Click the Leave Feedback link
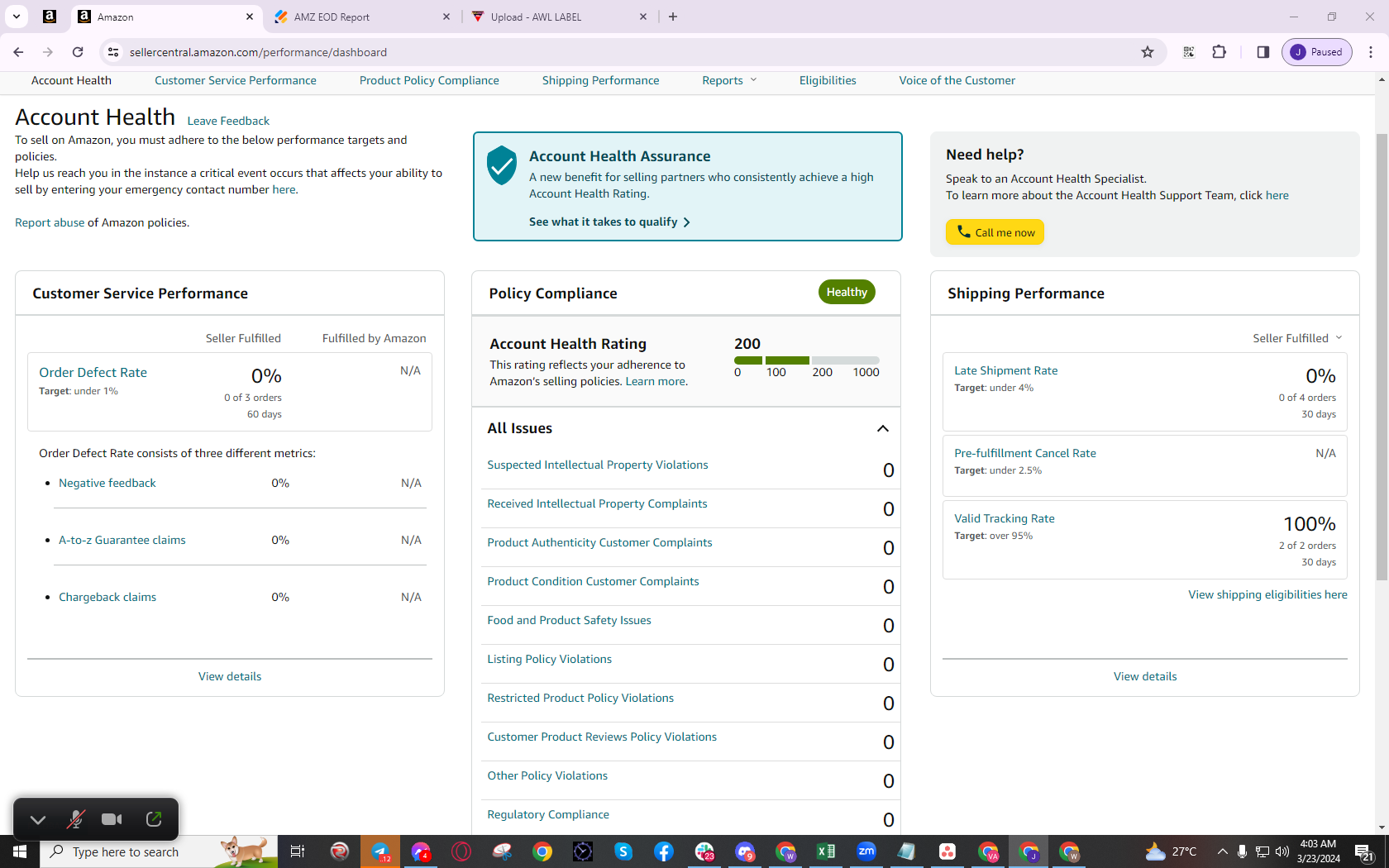1389x868 pixels. pos(228,121)
